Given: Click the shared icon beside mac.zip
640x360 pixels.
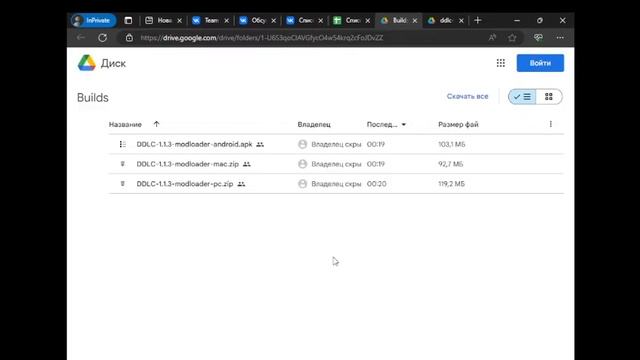Looking at the screenshot, I should pos(247,164).
